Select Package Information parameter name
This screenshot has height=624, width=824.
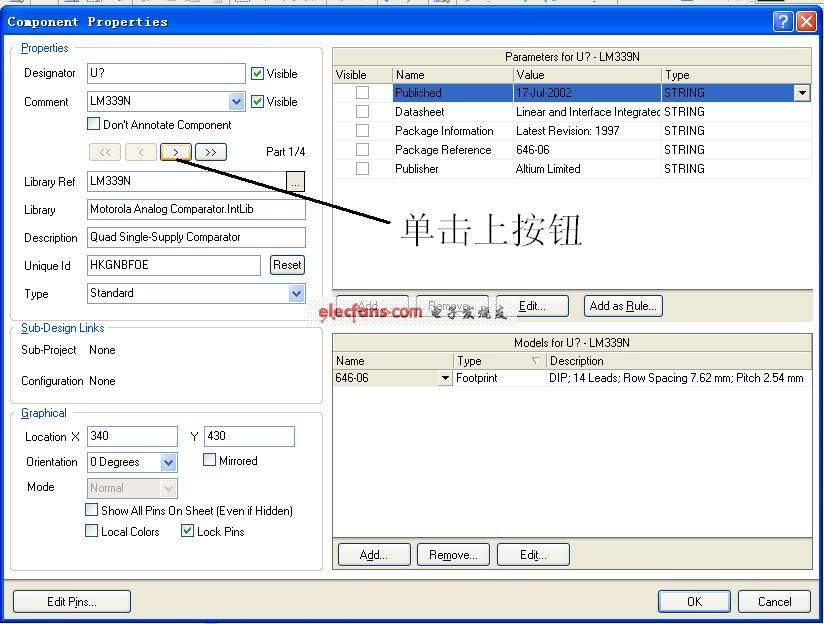(x=444, y=130)
